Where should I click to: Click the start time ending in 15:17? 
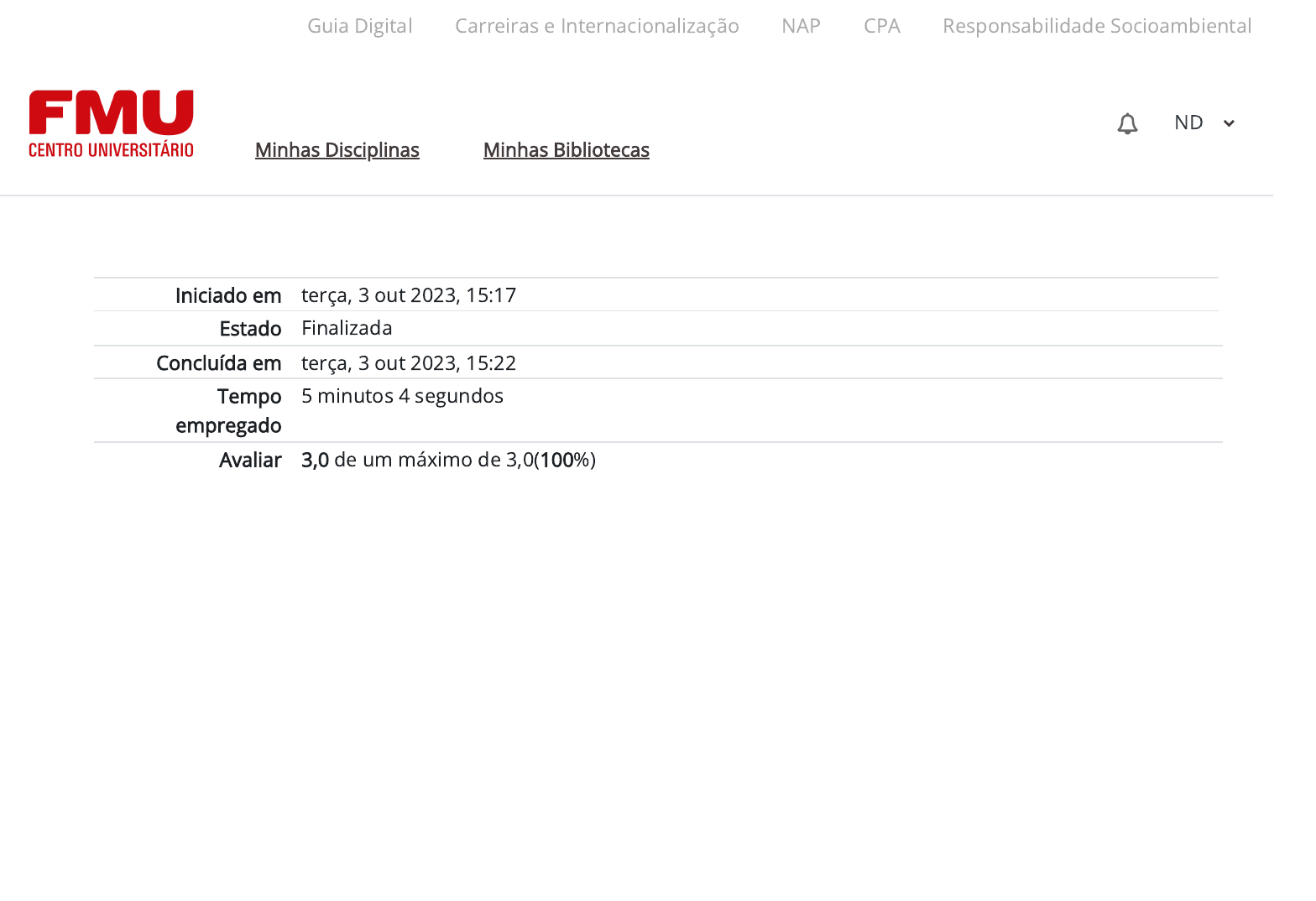coord(409,295)
